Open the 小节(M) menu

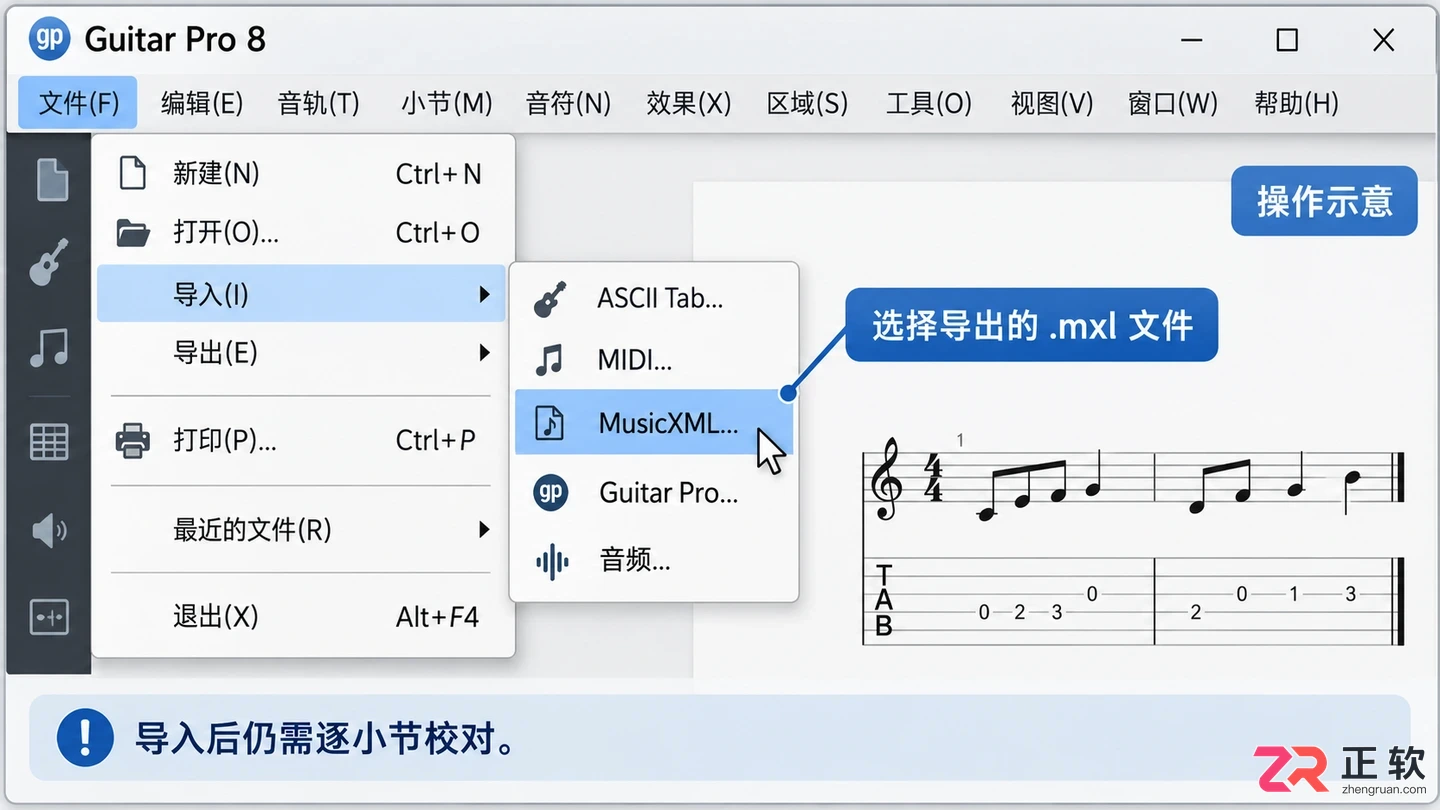tap(446, 103)
